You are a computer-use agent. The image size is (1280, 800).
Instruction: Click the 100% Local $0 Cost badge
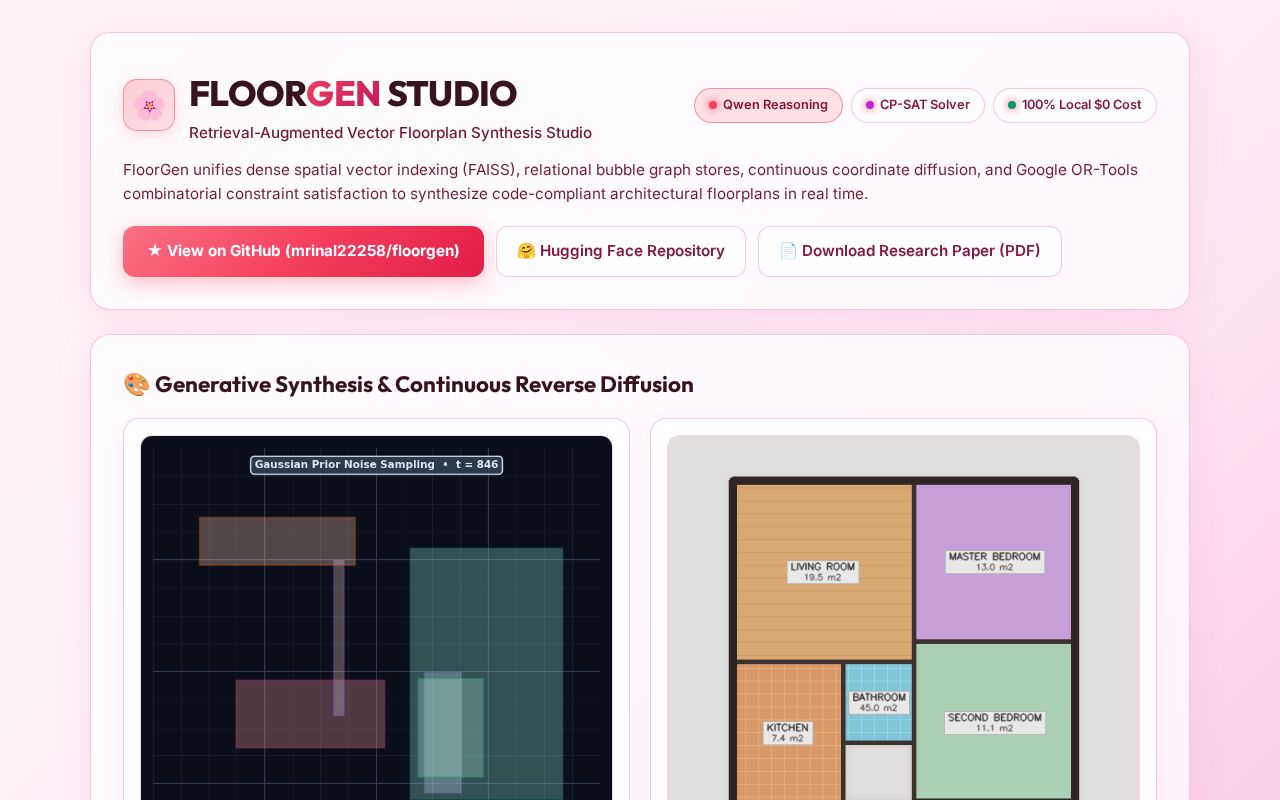point(1075,105)
